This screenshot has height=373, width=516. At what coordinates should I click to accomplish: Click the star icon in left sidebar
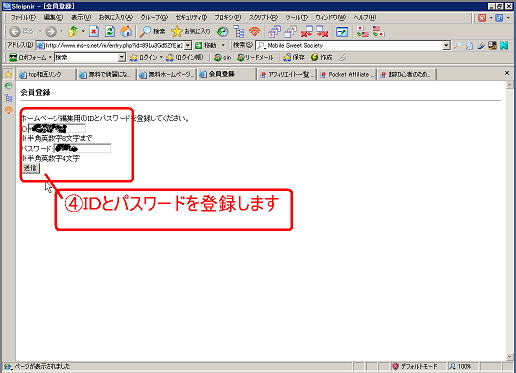pos(8,74)
